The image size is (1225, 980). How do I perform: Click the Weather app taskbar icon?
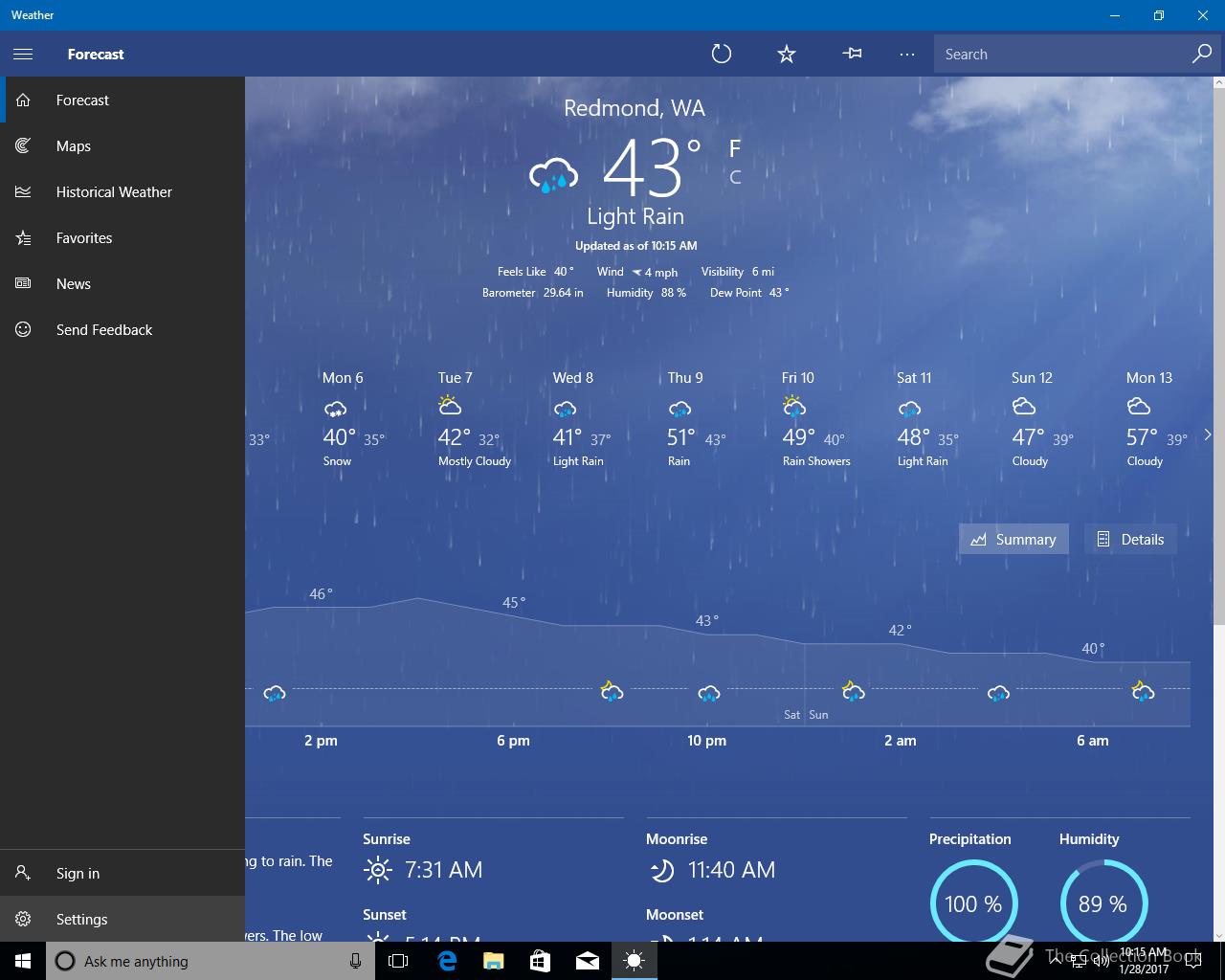(x=635, y=961)
